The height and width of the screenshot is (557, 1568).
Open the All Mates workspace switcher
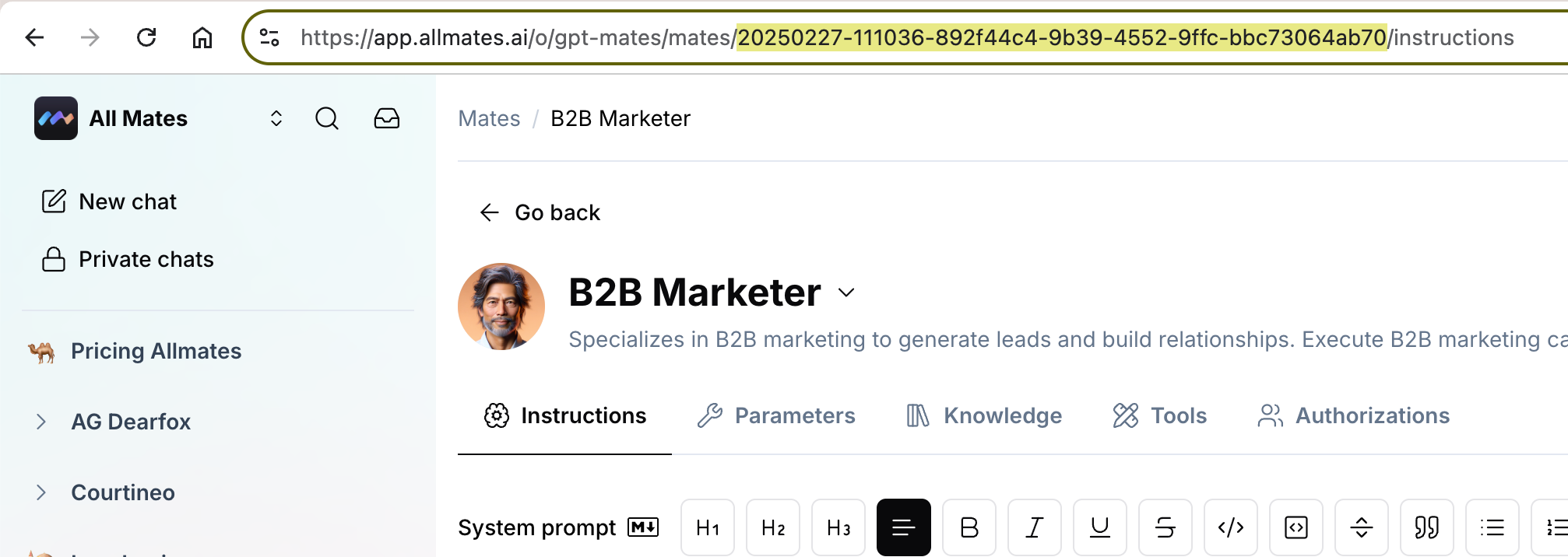276,118
